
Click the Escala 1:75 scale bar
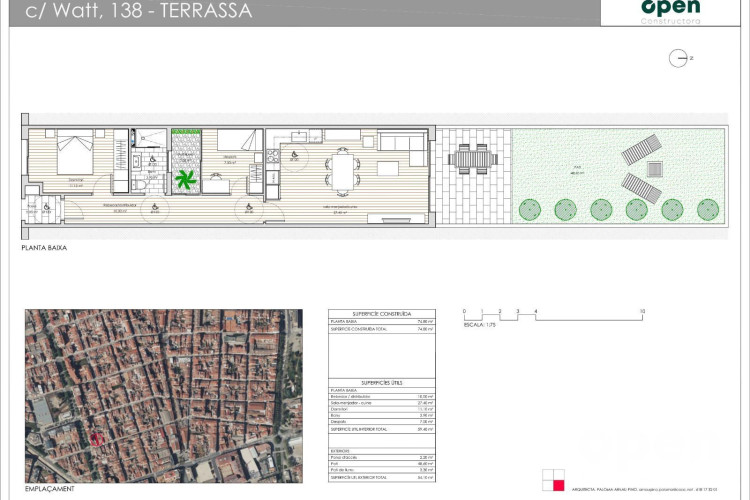pos(551,314)
